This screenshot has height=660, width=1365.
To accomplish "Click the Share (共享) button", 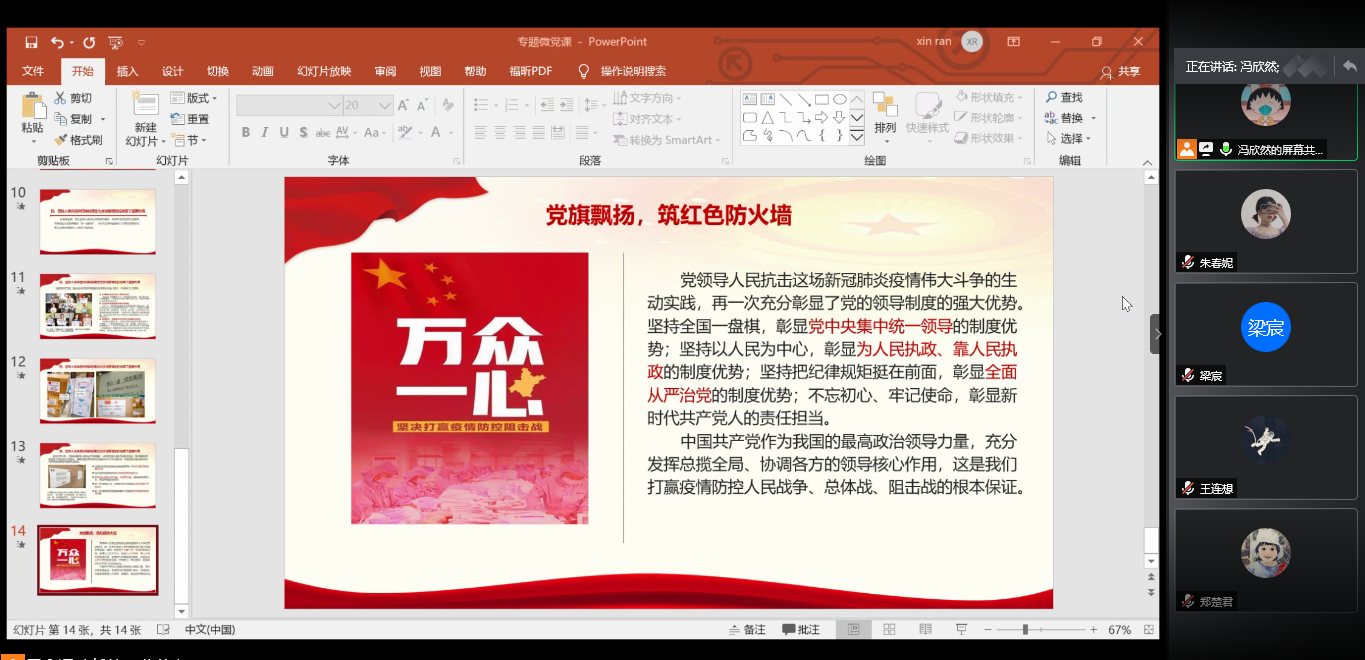I will pos(1120,72).
